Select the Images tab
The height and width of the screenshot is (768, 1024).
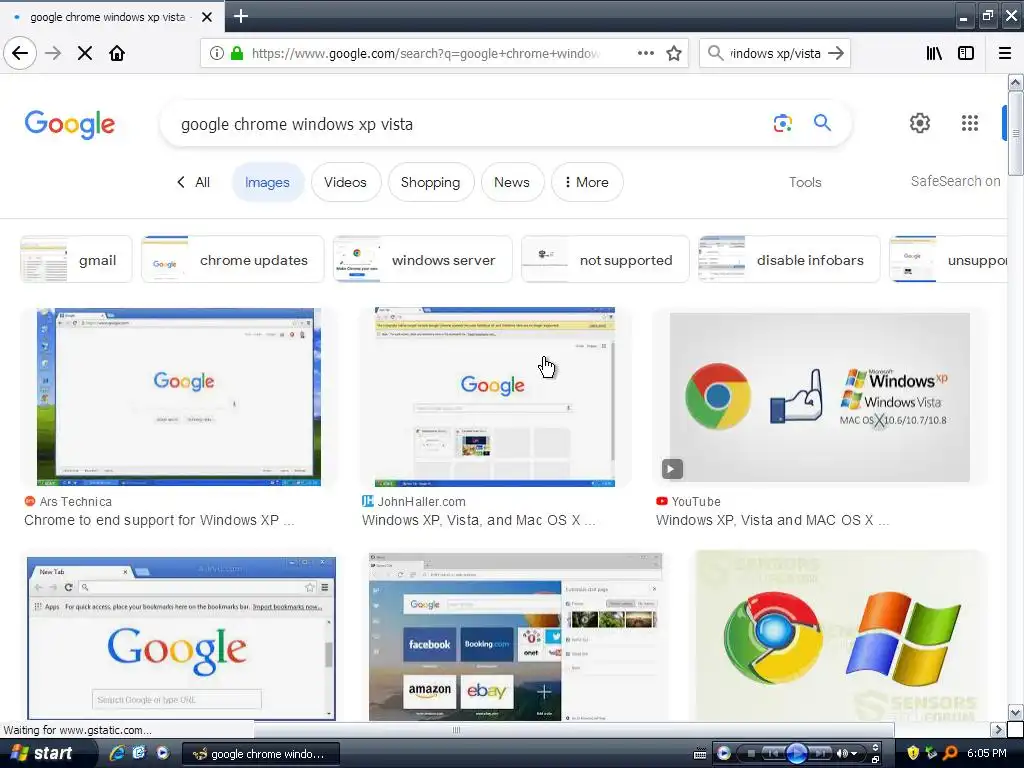pos(267,182)
